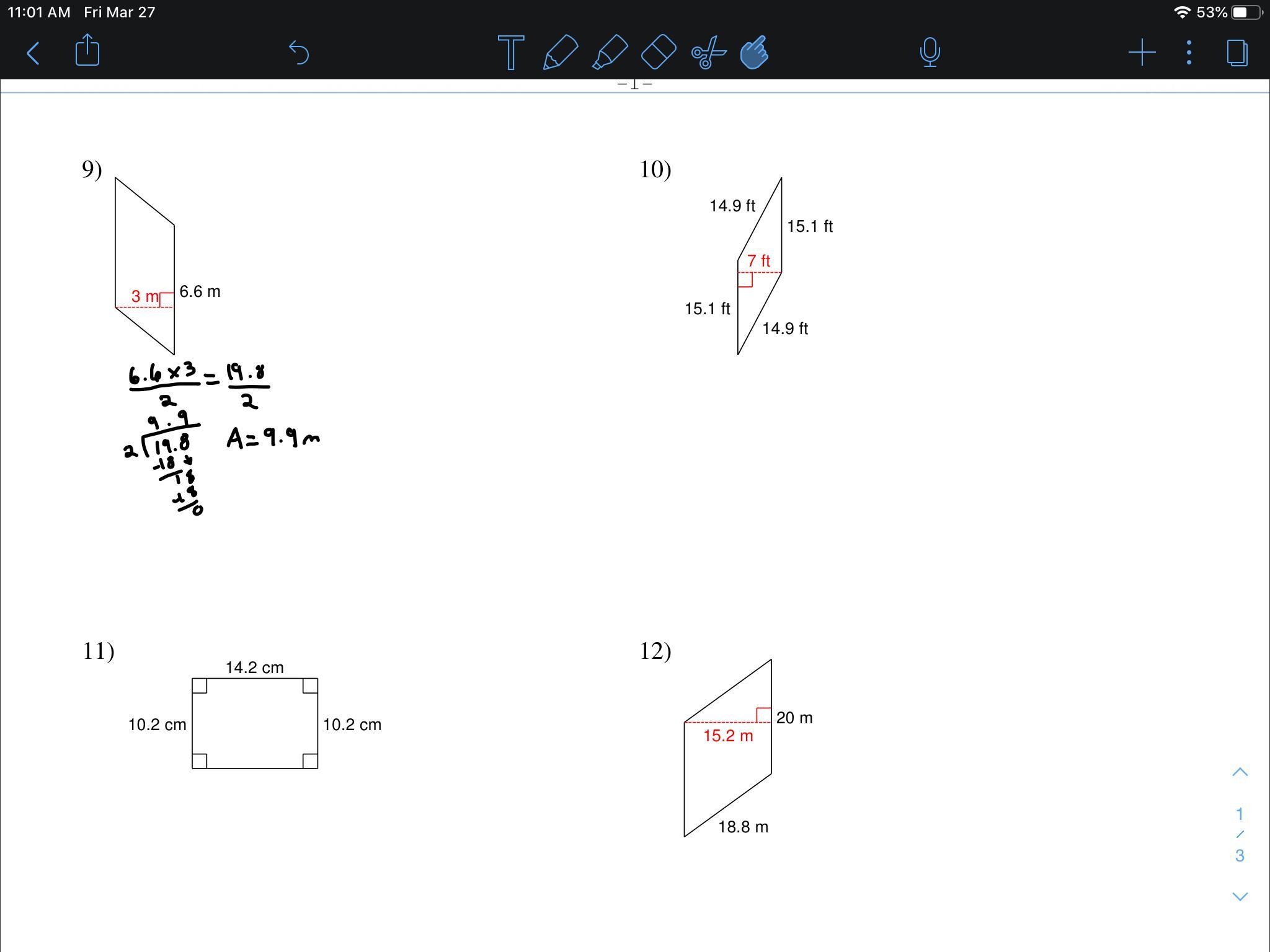
Task: Open the three-dot more options menu
Action: pyautogui.click(x=1189, y=53)
